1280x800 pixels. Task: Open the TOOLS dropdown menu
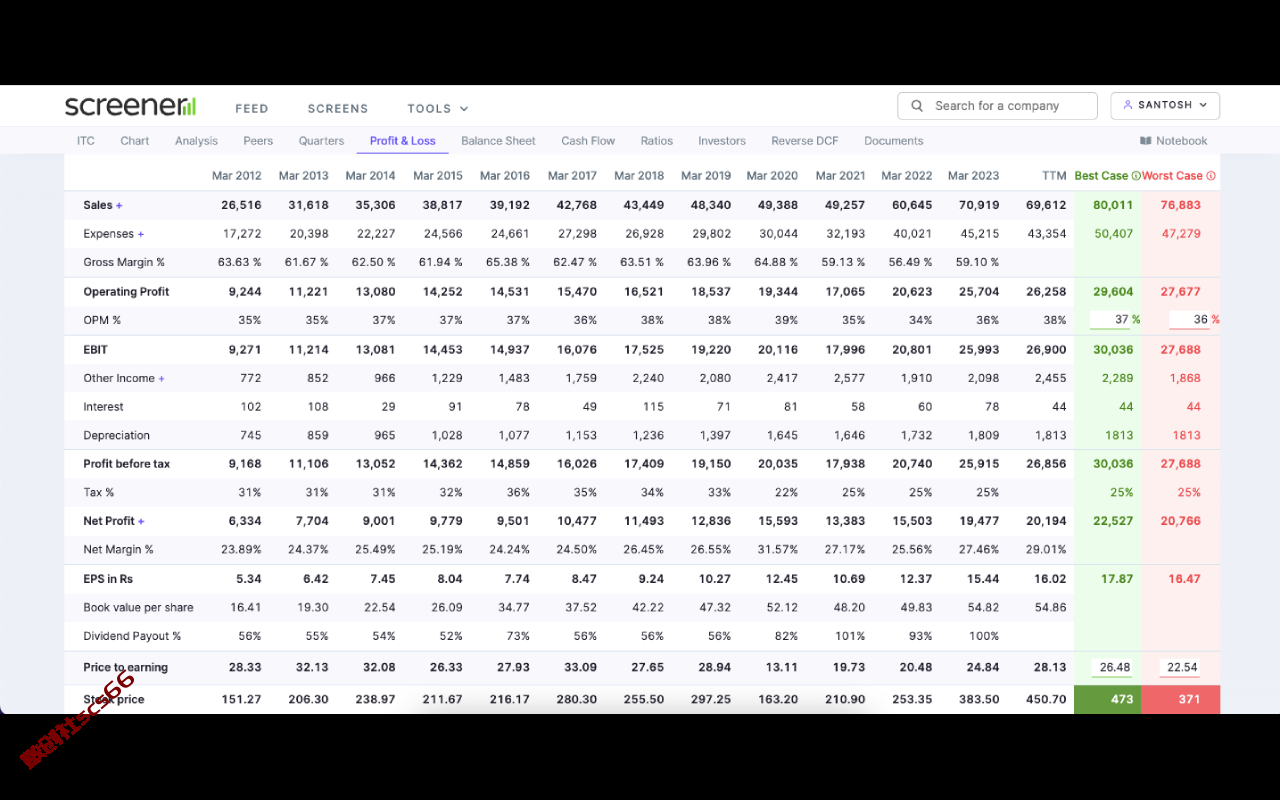438,108
